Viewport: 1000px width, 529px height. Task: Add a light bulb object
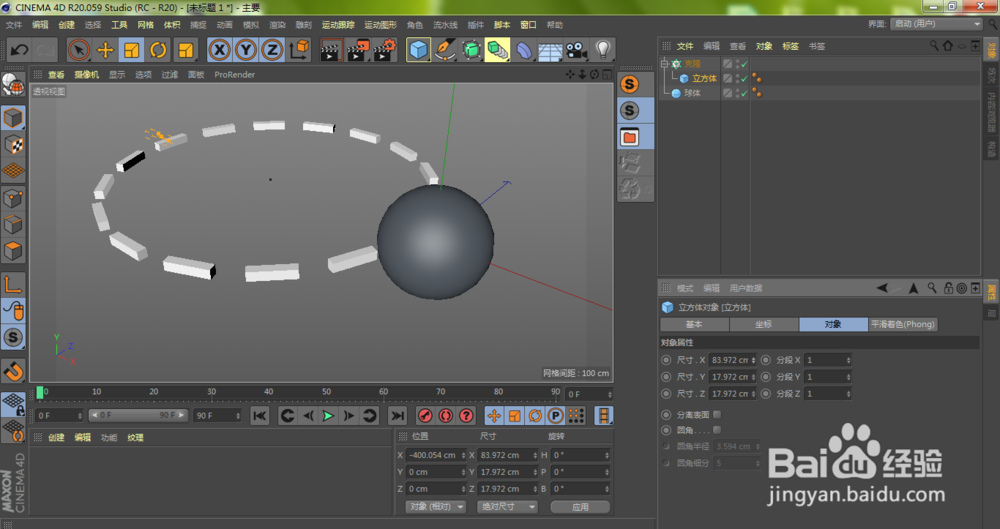tap(603, 50)
